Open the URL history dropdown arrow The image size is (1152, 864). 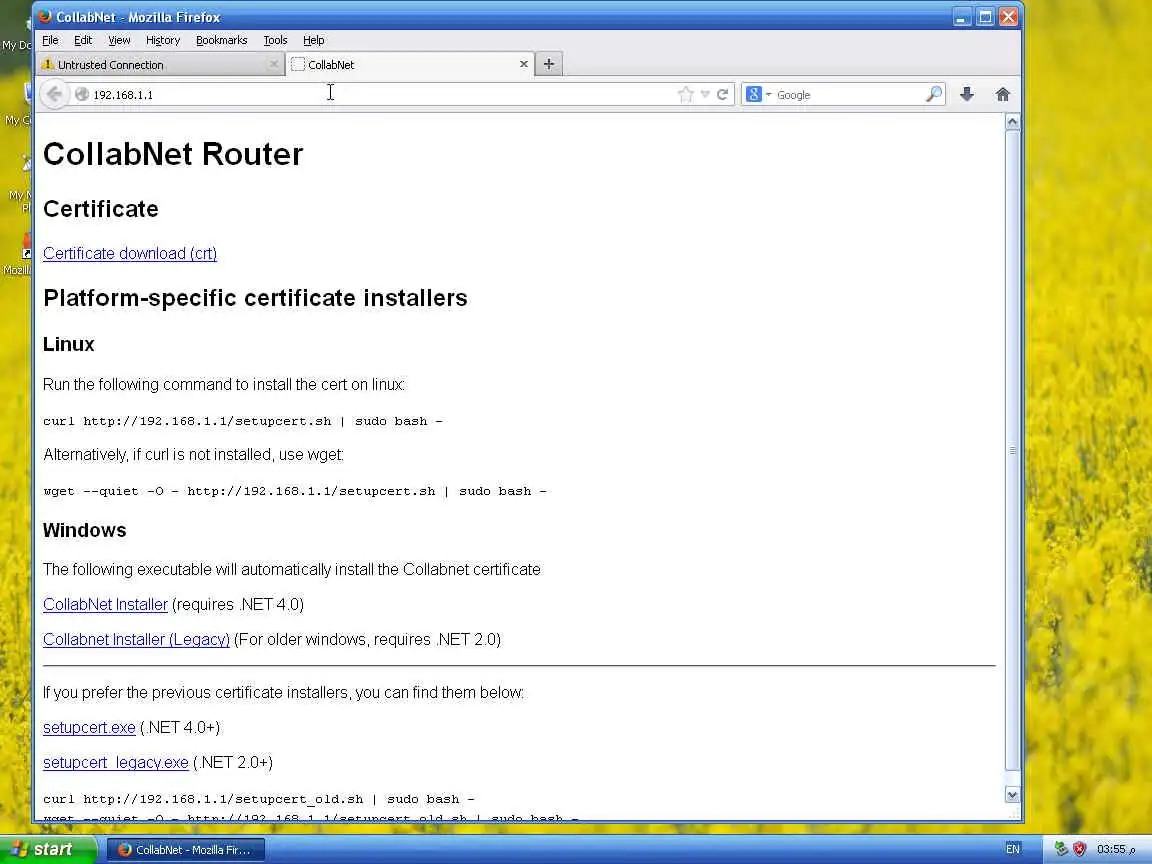(705, 94)
